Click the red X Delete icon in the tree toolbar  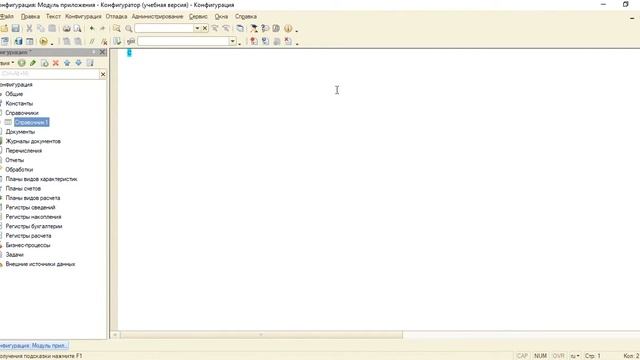tap(56, 63)
